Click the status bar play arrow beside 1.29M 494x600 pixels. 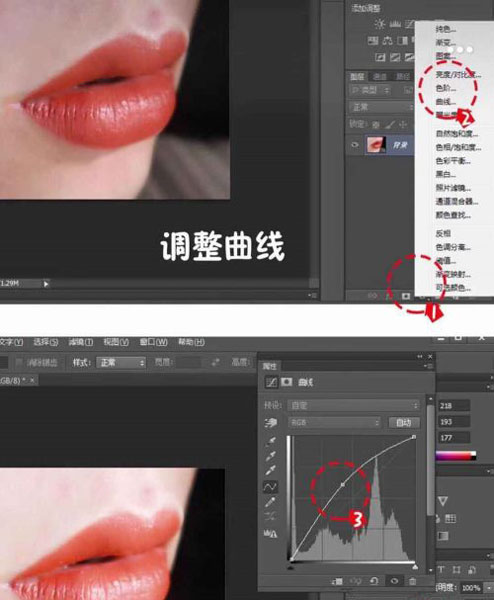pyautogui.click(x=46, y=284)
